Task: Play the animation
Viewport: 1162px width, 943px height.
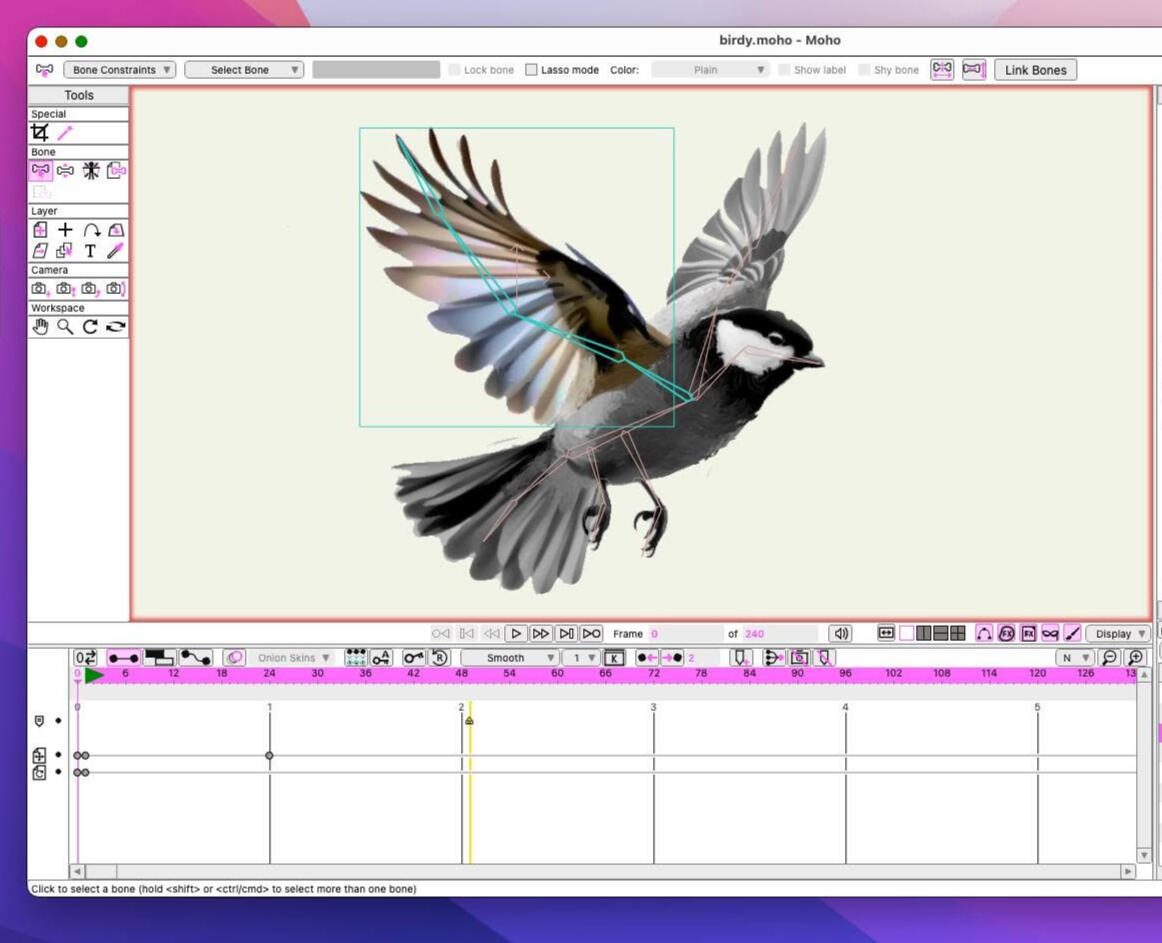Action: 516,634
